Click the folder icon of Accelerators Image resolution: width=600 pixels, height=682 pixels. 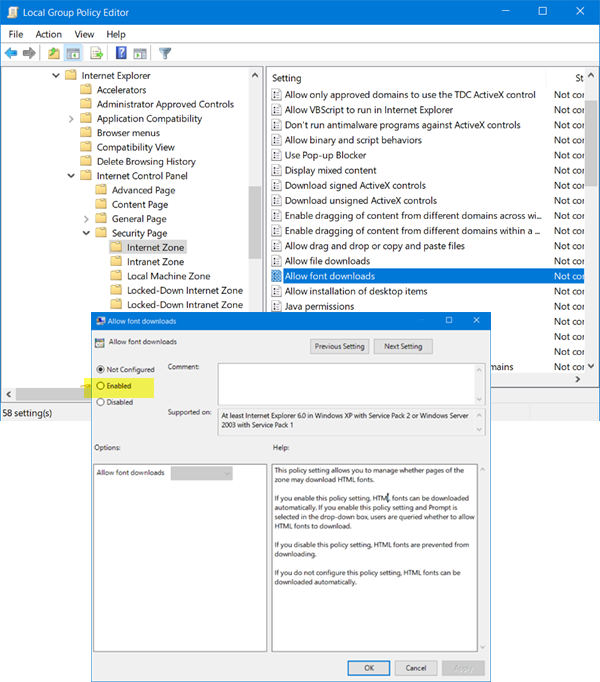[86, 90]
